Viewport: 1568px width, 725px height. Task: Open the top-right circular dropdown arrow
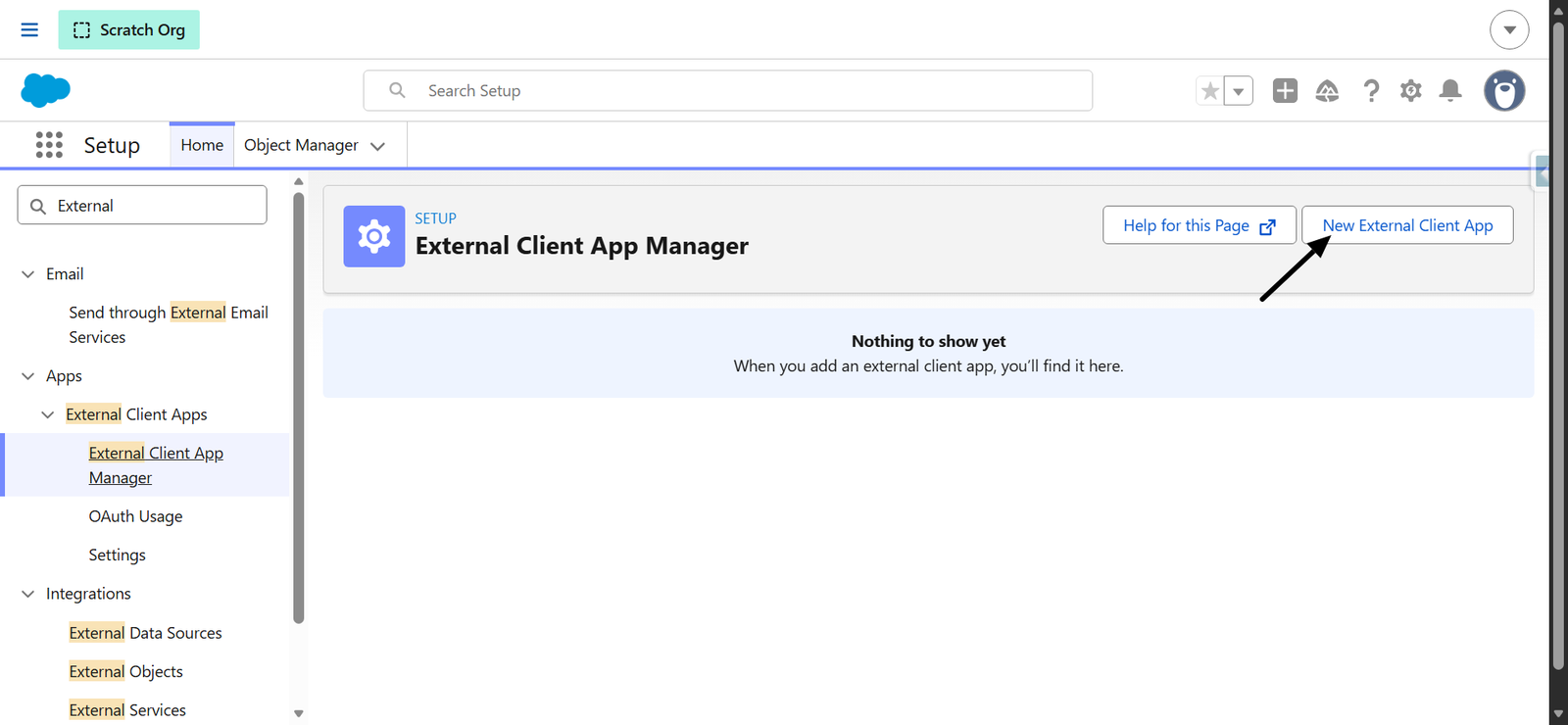(x=1509, y=29)
